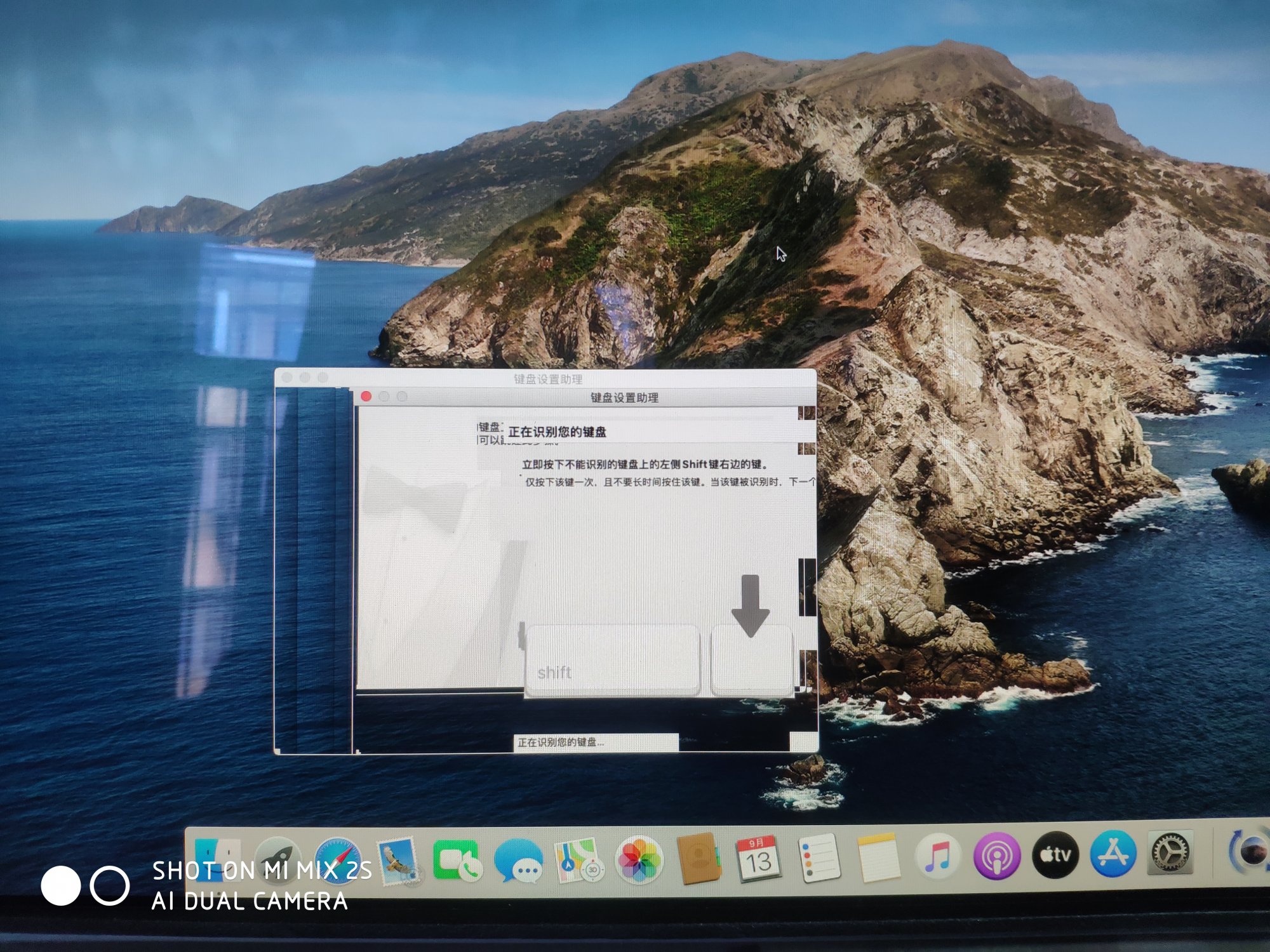Launch Music app from the dock
Image resolution: width=1270 pixels, height=952 pixels.
coord(937,857)
